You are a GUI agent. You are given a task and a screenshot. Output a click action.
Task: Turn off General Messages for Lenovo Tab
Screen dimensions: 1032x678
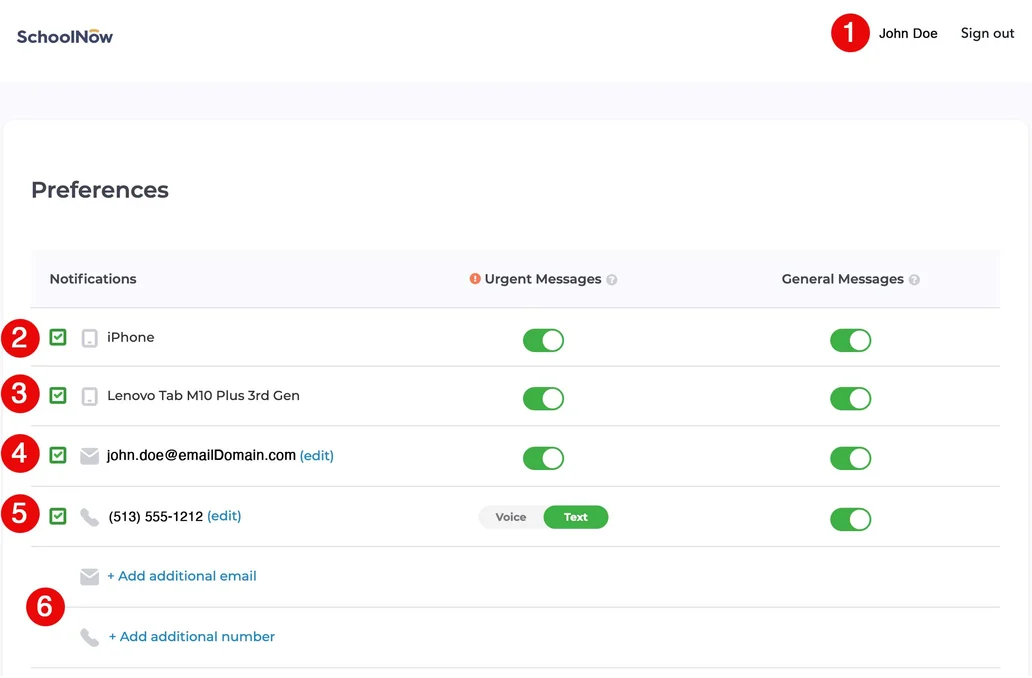(x=850, y=399)
